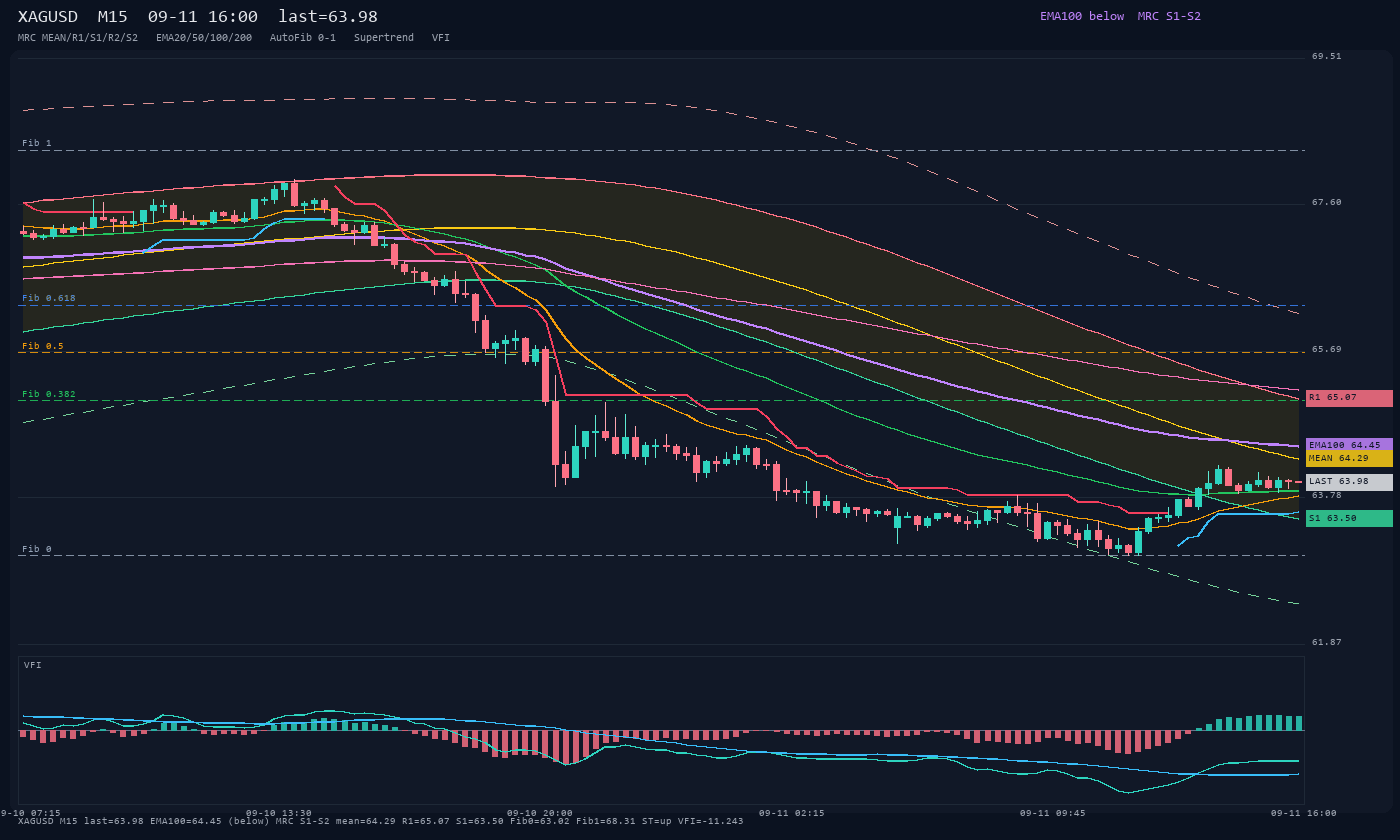Viewport: 1400px width, 840px height.
Task: Click the 09-11 02:15 time axis label
Action: click(x=792, y=813)
